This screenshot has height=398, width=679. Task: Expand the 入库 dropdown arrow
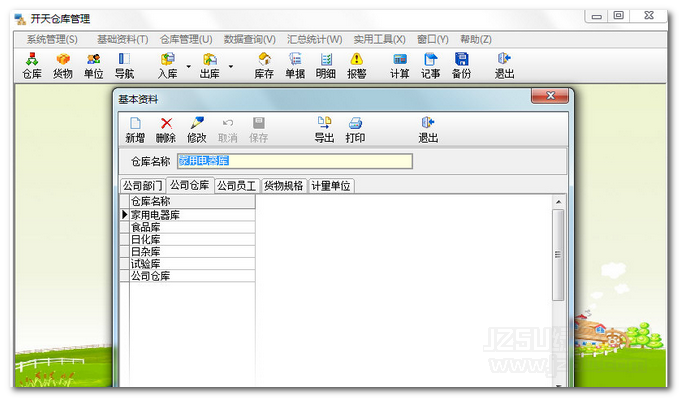pyautogui.click(x=188, y=66)
